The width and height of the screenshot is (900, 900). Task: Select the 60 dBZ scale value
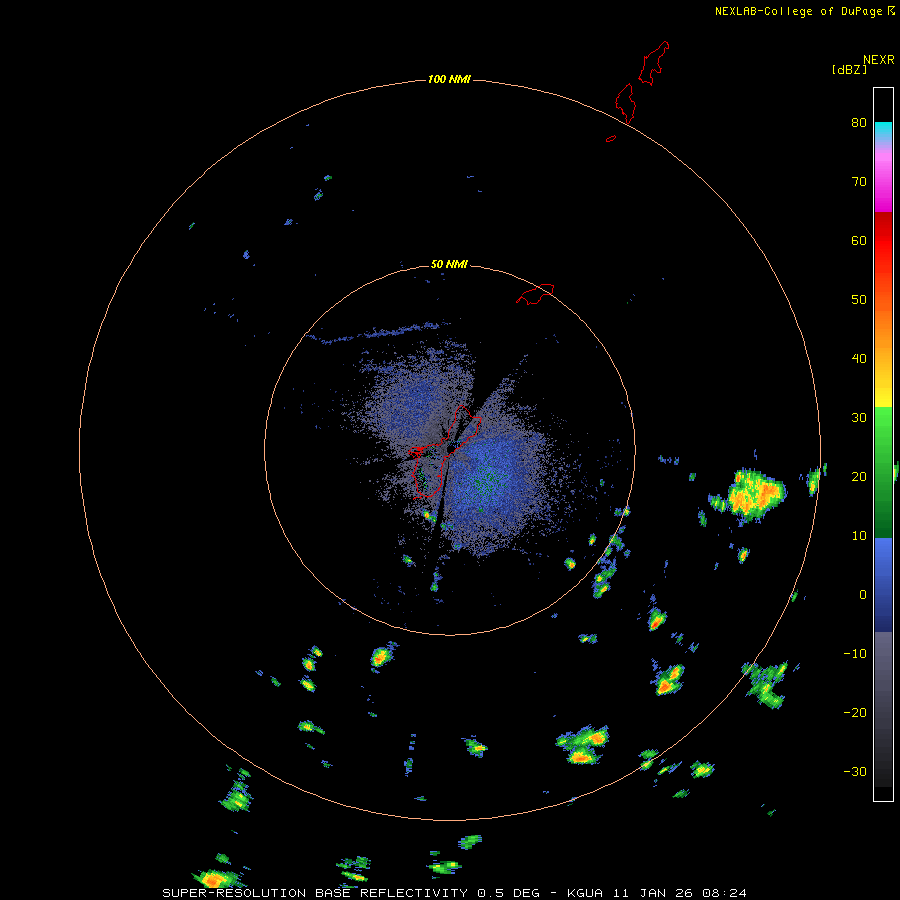coord(859,240)
